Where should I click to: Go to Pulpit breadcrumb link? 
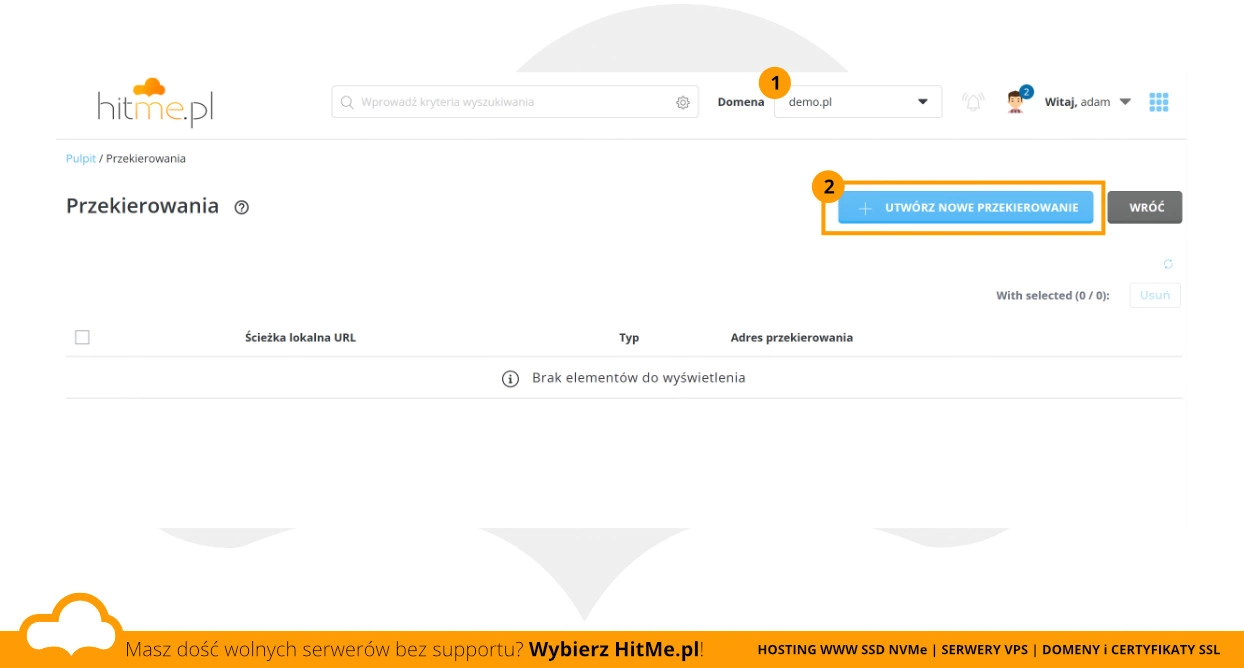click(x=81, y=158)
